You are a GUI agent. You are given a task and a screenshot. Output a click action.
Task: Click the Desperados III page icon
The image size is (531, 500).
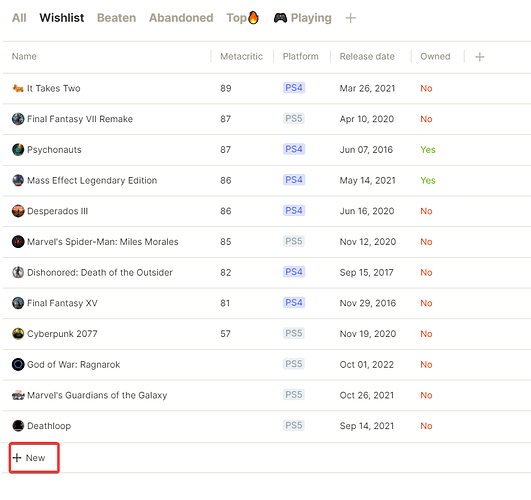click(18, 211)
